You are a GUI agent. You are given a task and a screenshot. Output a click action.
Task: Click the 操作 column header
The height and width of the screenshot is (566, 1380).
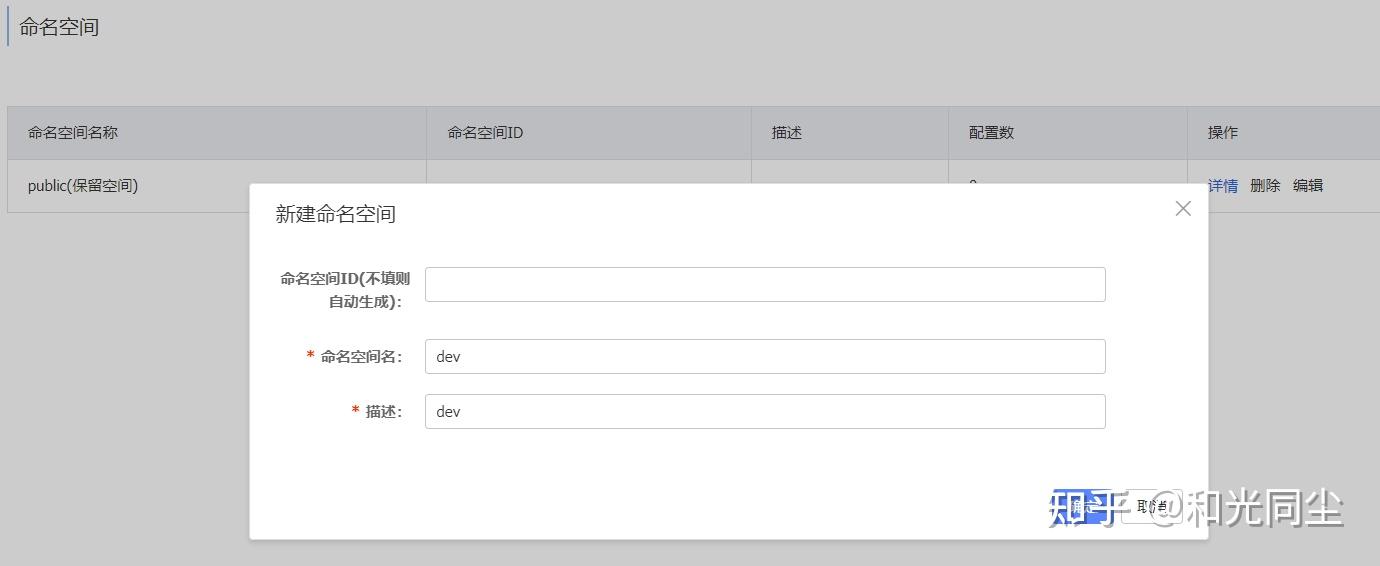pyautogui.click(x=1284, y=133)
